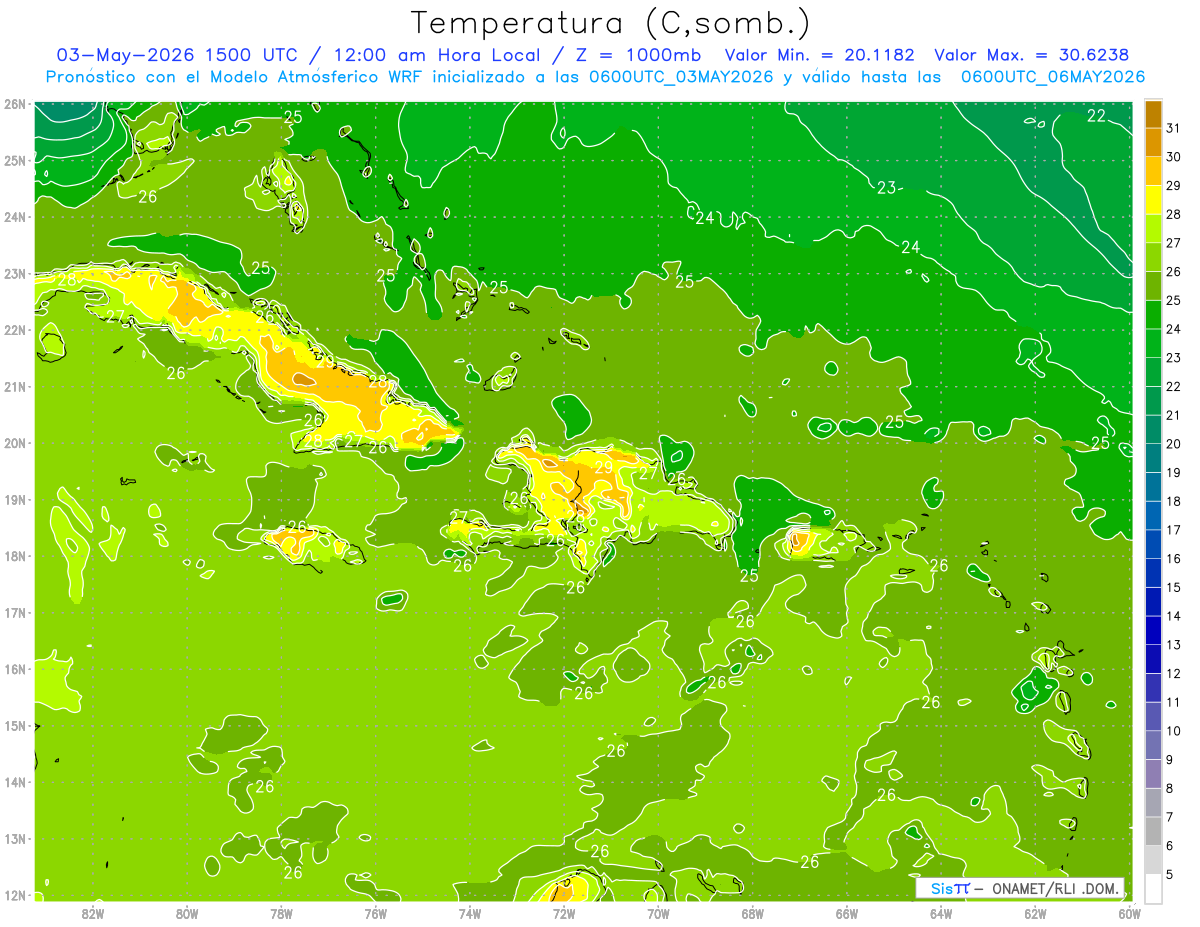Click the Sistt logo in bottom corner

coord(950,888)
